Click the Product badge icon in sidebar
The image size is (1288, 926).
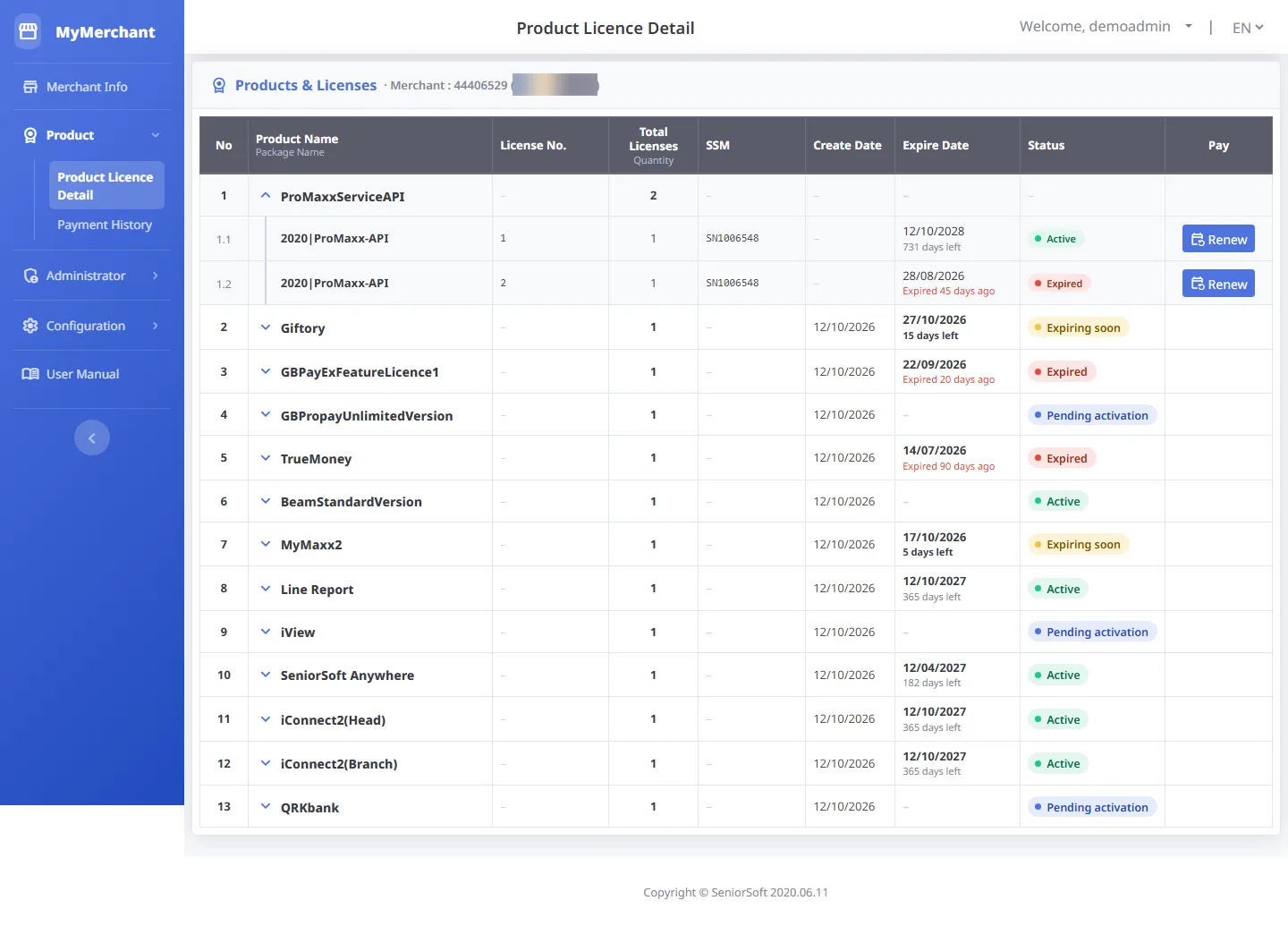[30, 135]
